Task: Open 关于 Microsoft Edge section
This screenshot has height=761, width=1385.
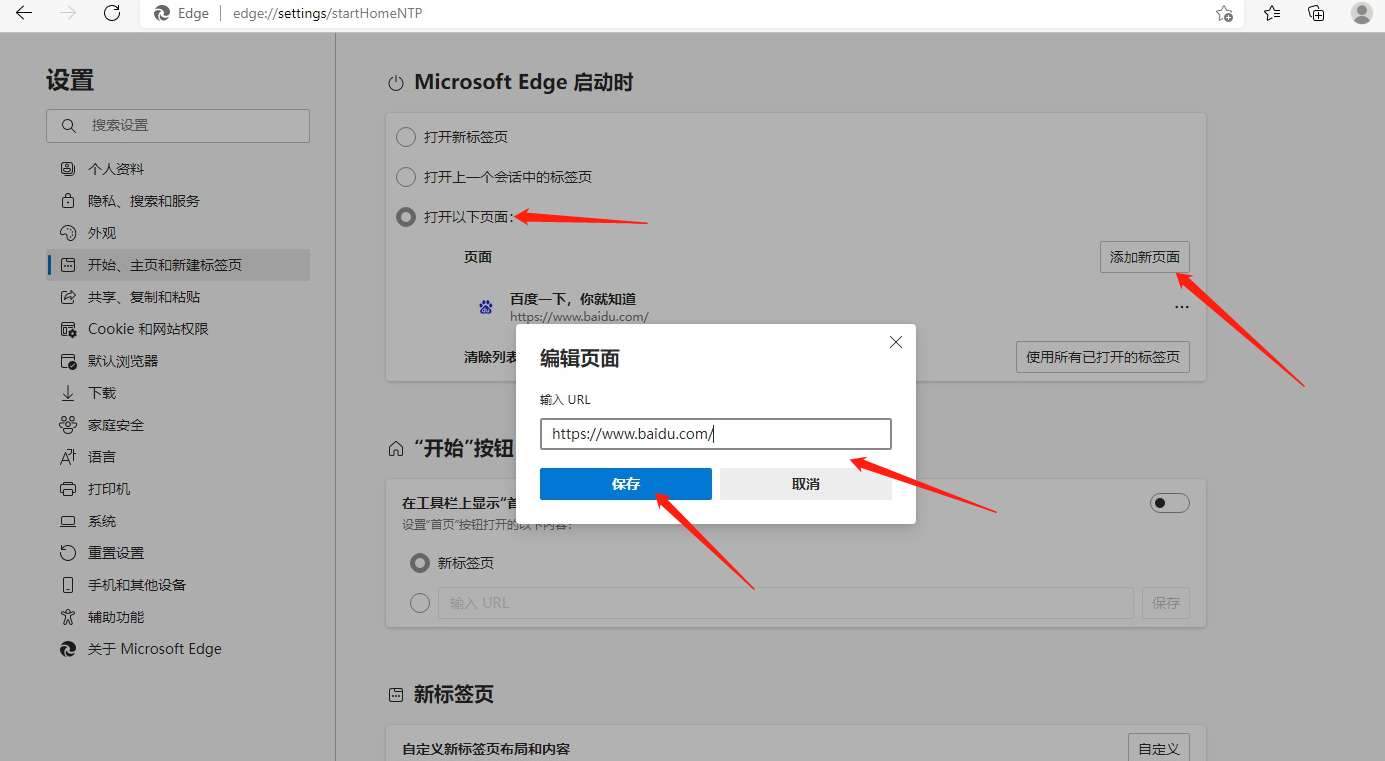Action: [x=178, y=649]
